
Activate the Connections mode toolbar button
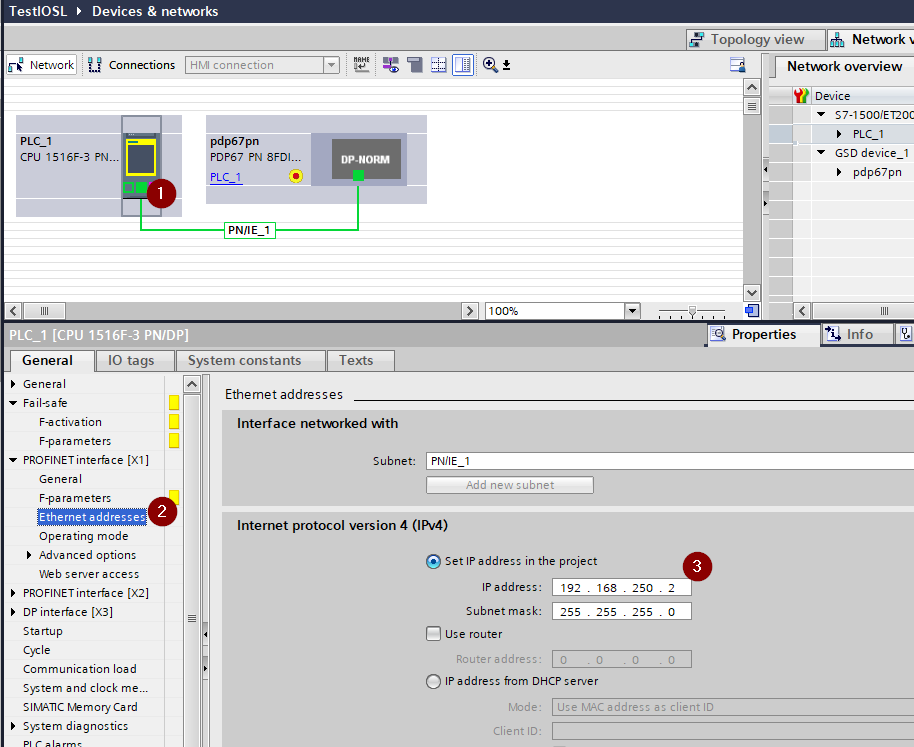tap(132, 65)
